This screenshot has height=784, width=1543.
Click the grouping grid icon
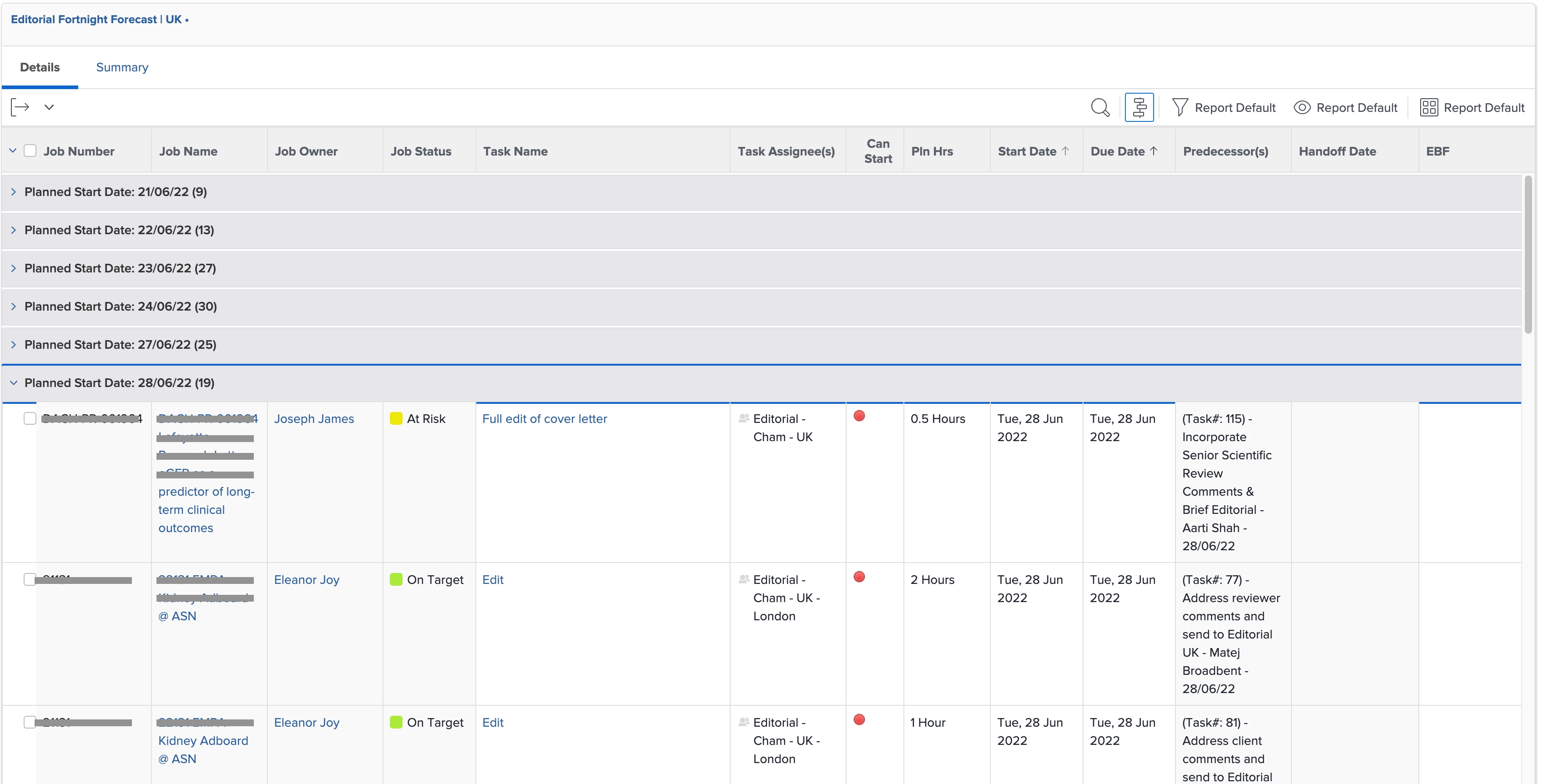(1428, 108)
